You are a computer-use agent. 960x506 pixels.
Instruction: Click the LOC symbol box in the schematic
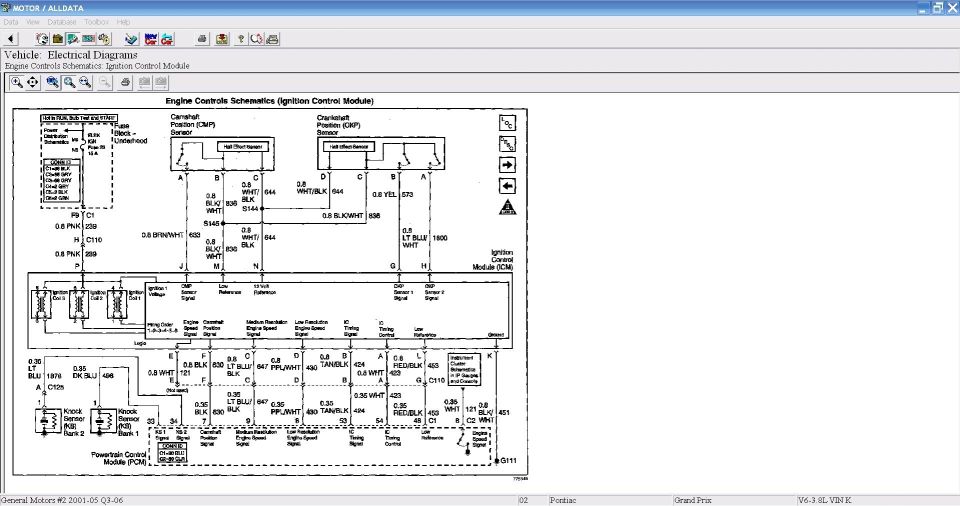point(507,123)
